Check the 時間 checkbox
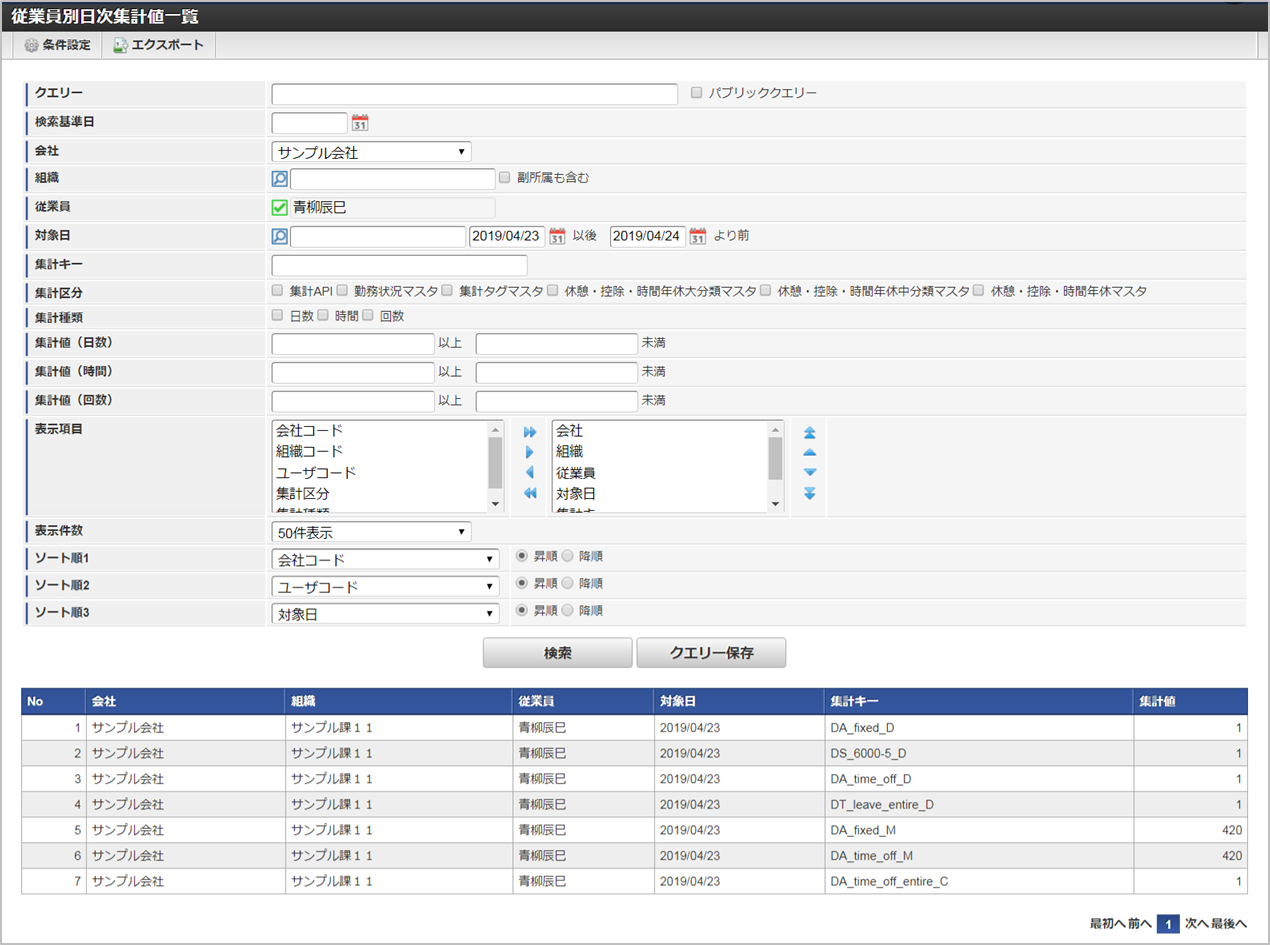 pyautogui.click(x=323, y=316)
